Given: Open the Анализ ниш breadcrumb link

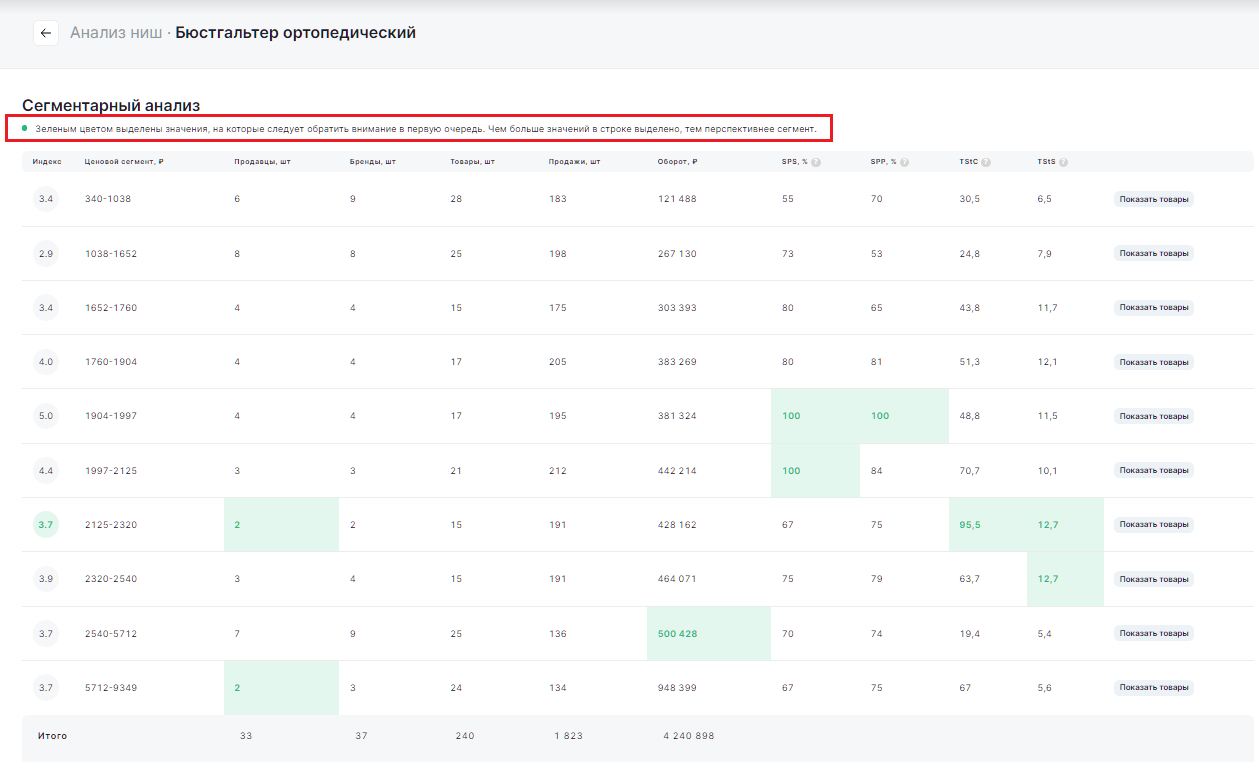Looking at the screenshot, I should (116, 33).
